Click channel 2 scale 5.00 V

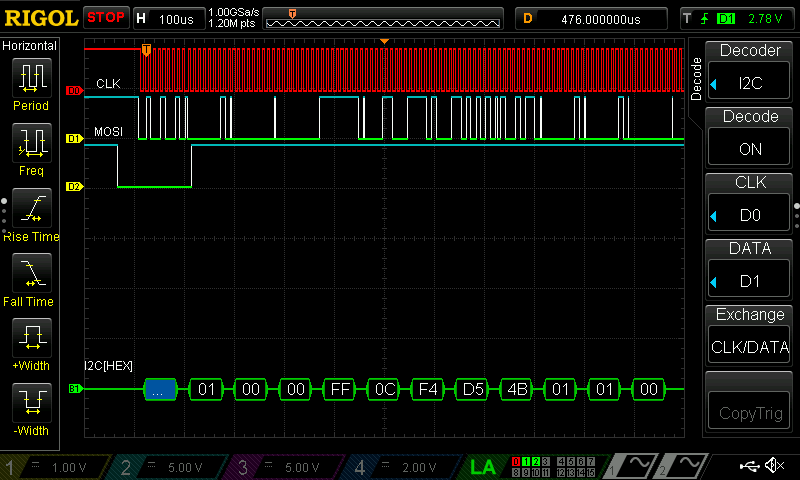coord(185,467)
